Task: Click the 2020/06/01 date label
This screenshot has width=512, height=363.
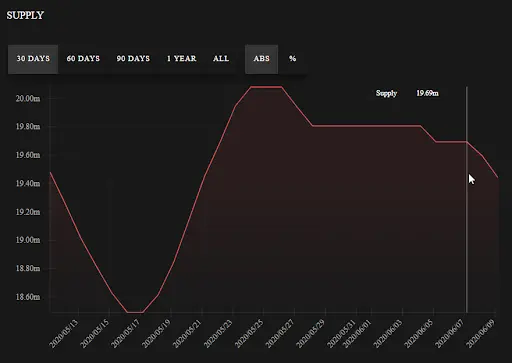Action: 357,333
